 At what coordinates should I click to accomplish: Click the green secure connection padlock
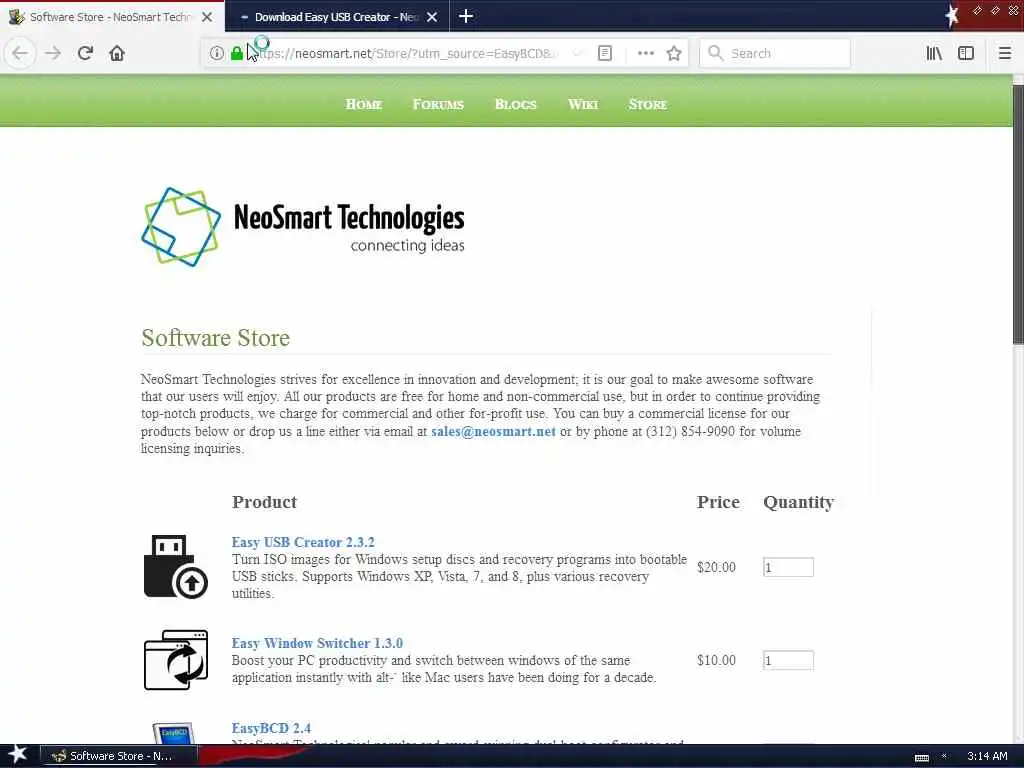coord(236,53)
